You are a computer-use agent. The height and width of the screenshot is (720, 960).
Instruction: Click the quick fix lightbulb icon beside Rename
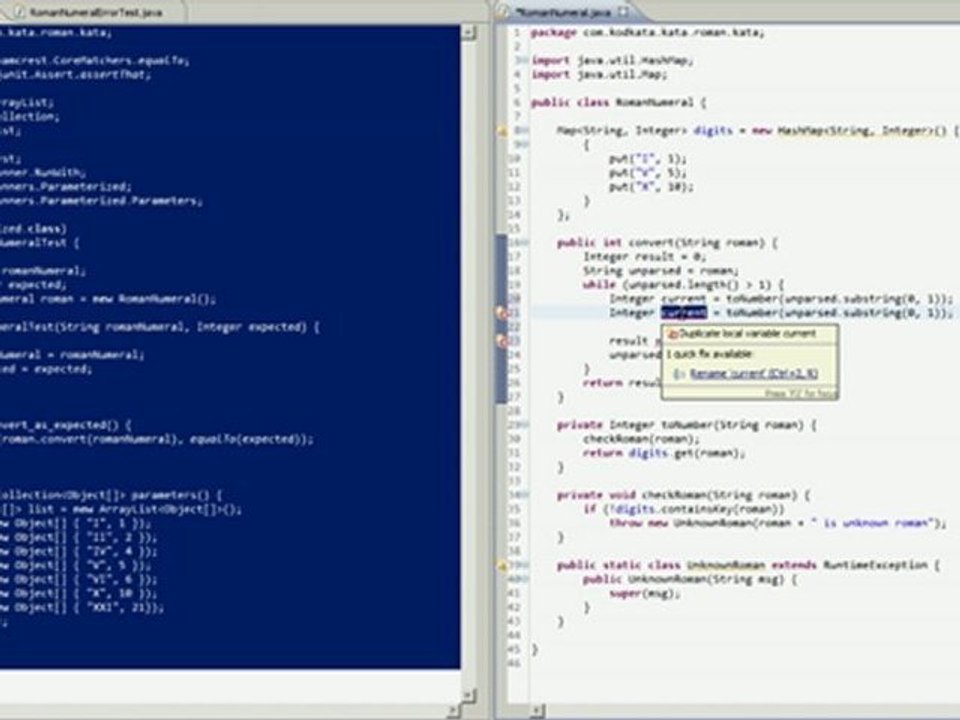tap(678, 373)
